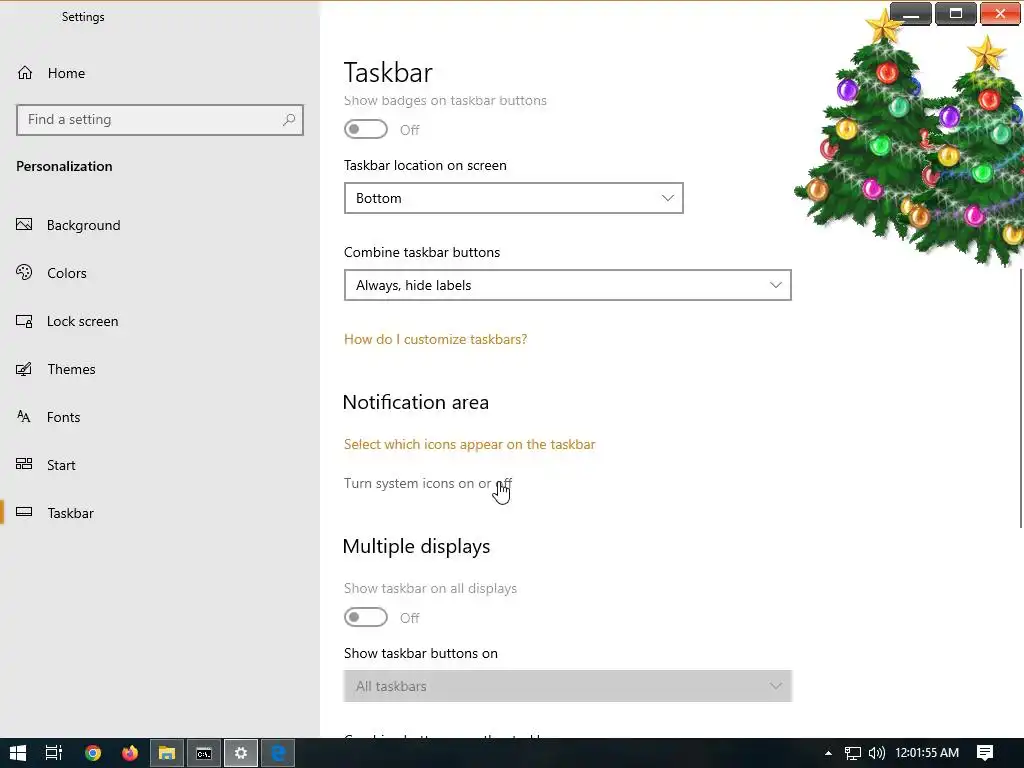Open the Colors settings page
This screenshot has height=768, width=1024.
67,273
